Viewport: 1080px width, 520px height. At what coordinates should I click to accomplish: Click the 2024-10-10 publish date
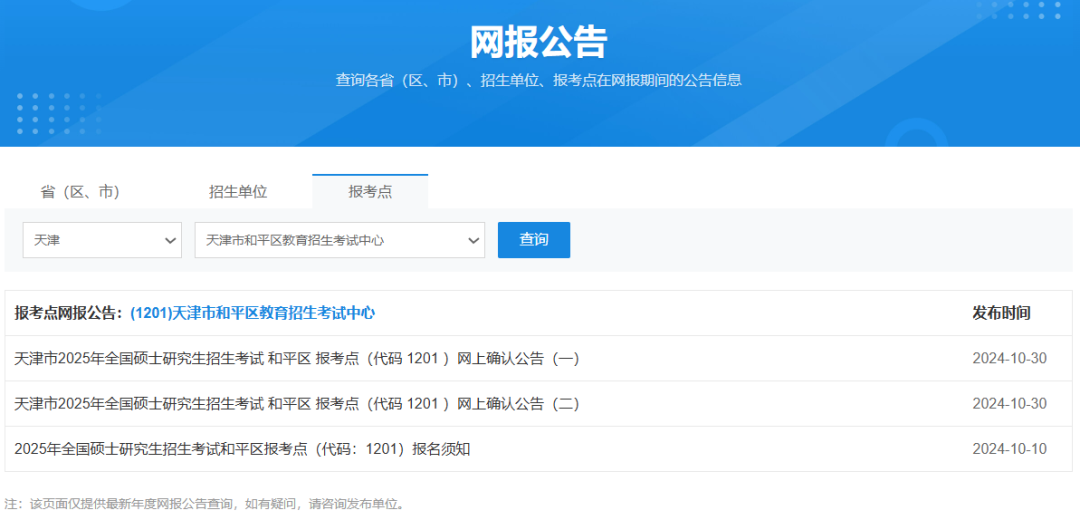click(x=1009, y=449)
